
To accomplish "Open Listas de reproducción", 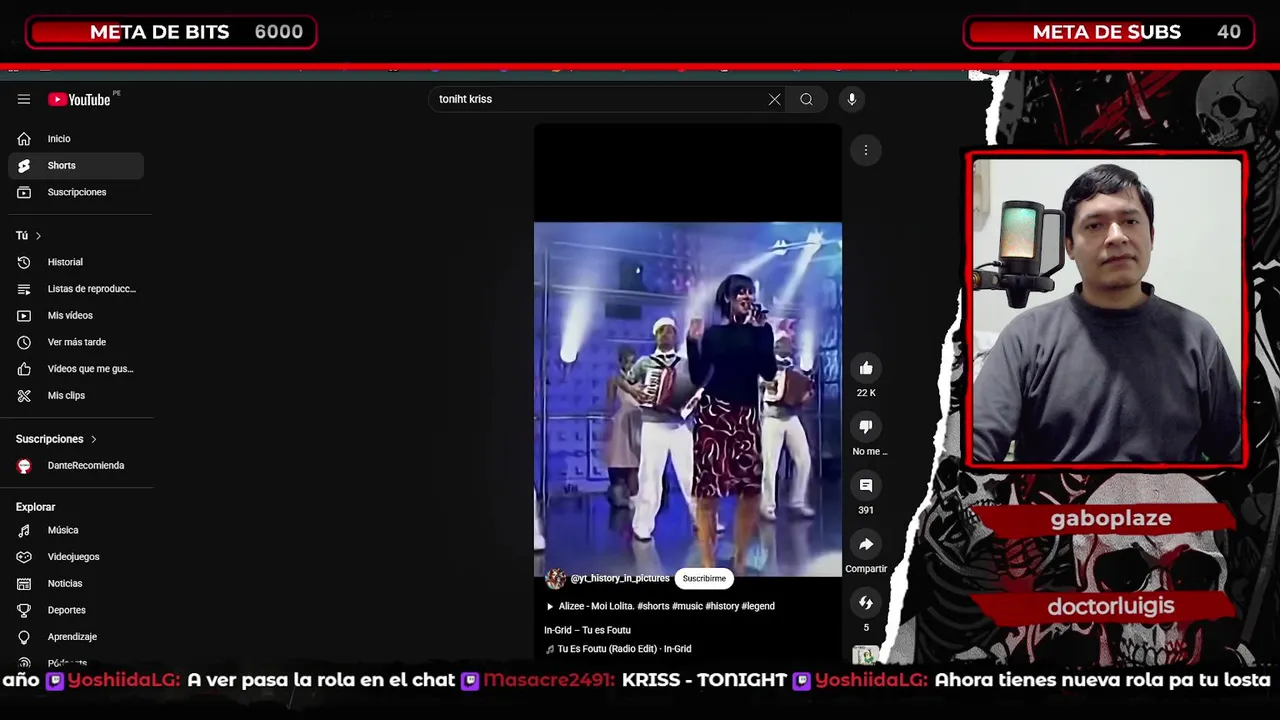I will [76, 289].
